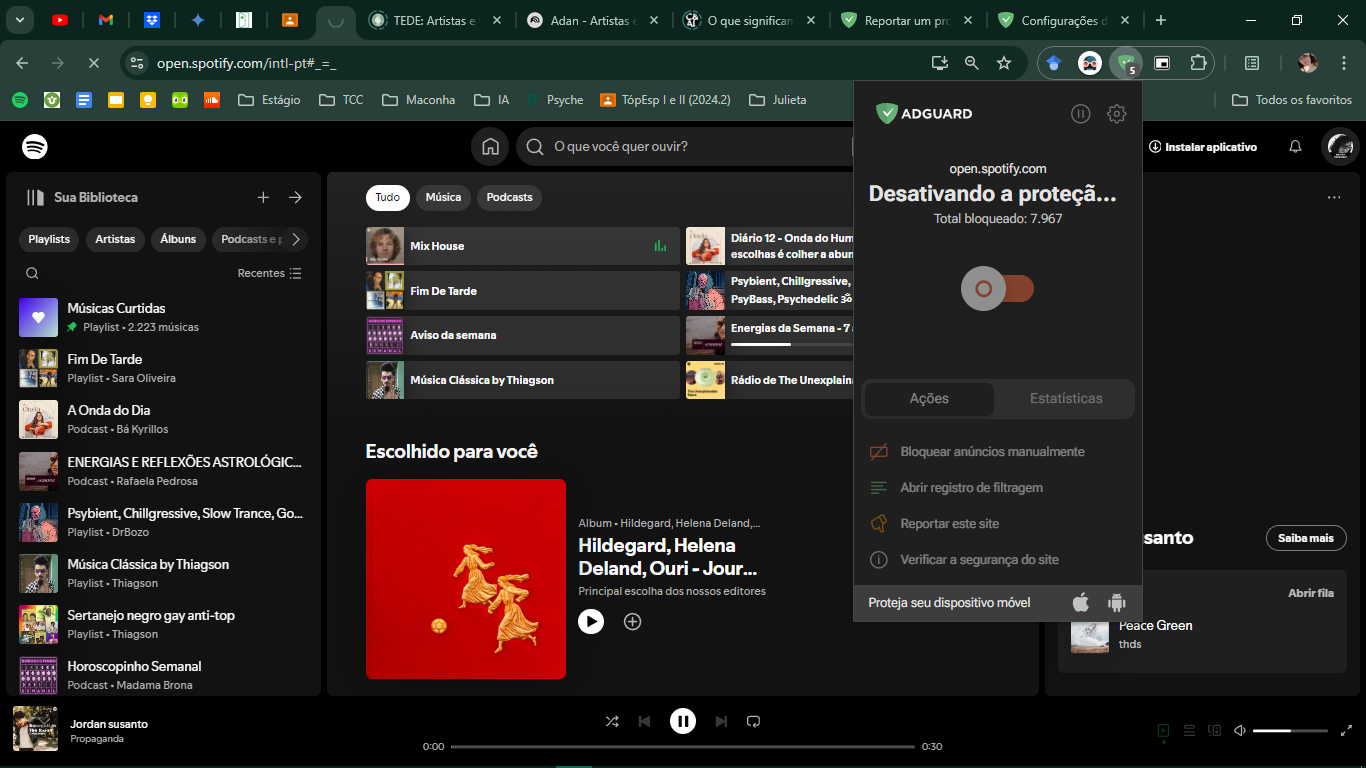Click Abrir fila link

point(1310,593)
